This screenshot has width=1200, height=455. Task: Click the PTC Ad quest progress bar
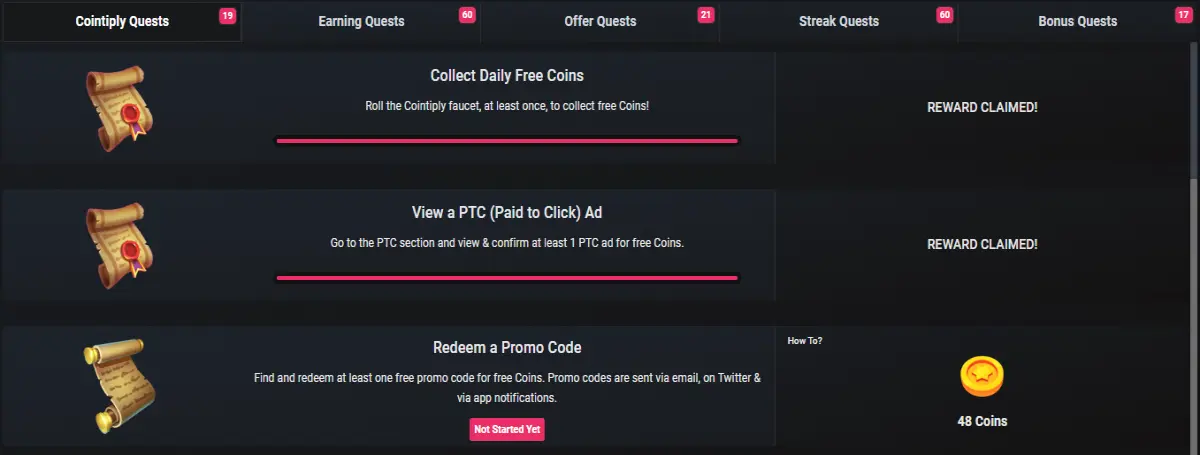coord(507,278)
